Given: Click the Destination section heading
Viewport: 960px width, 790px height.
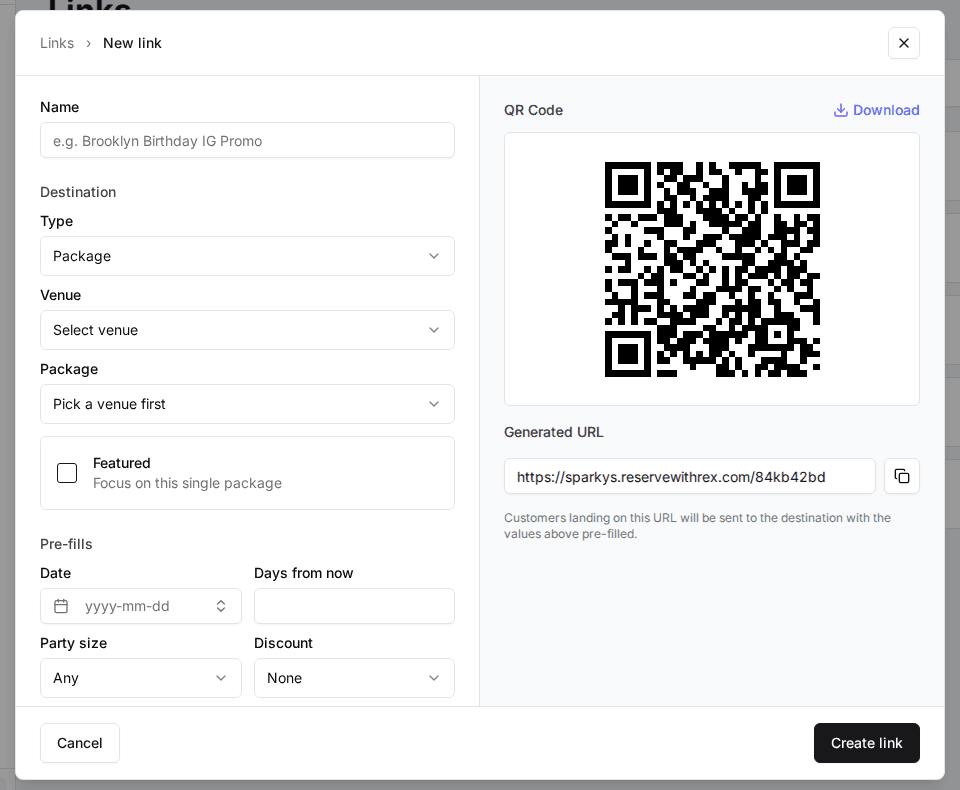Looking at the screenshot, I should 78,192.
